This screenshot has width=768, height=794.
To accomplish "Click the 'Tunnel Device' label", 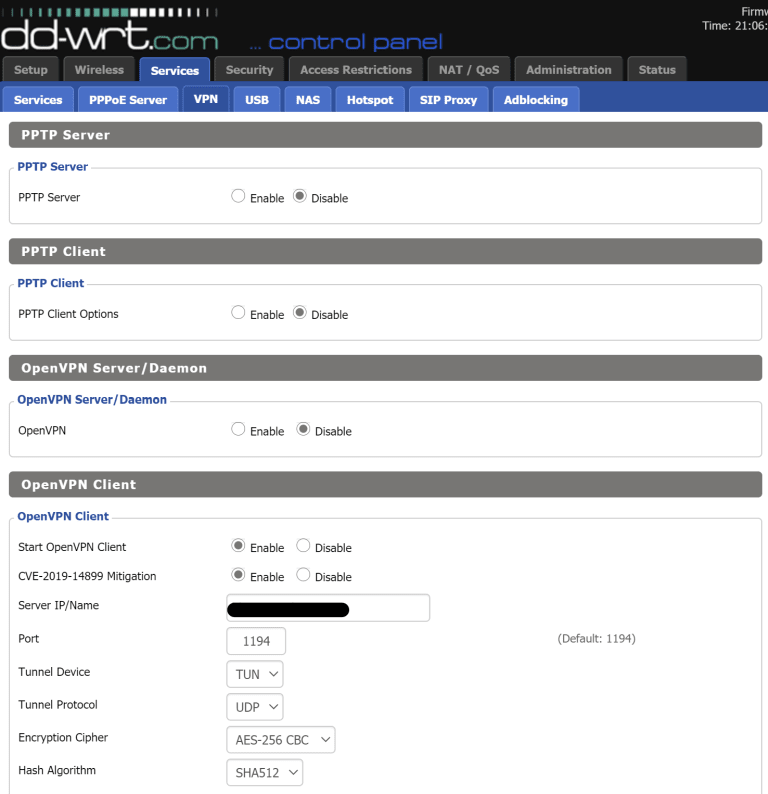I will [54, 671].
